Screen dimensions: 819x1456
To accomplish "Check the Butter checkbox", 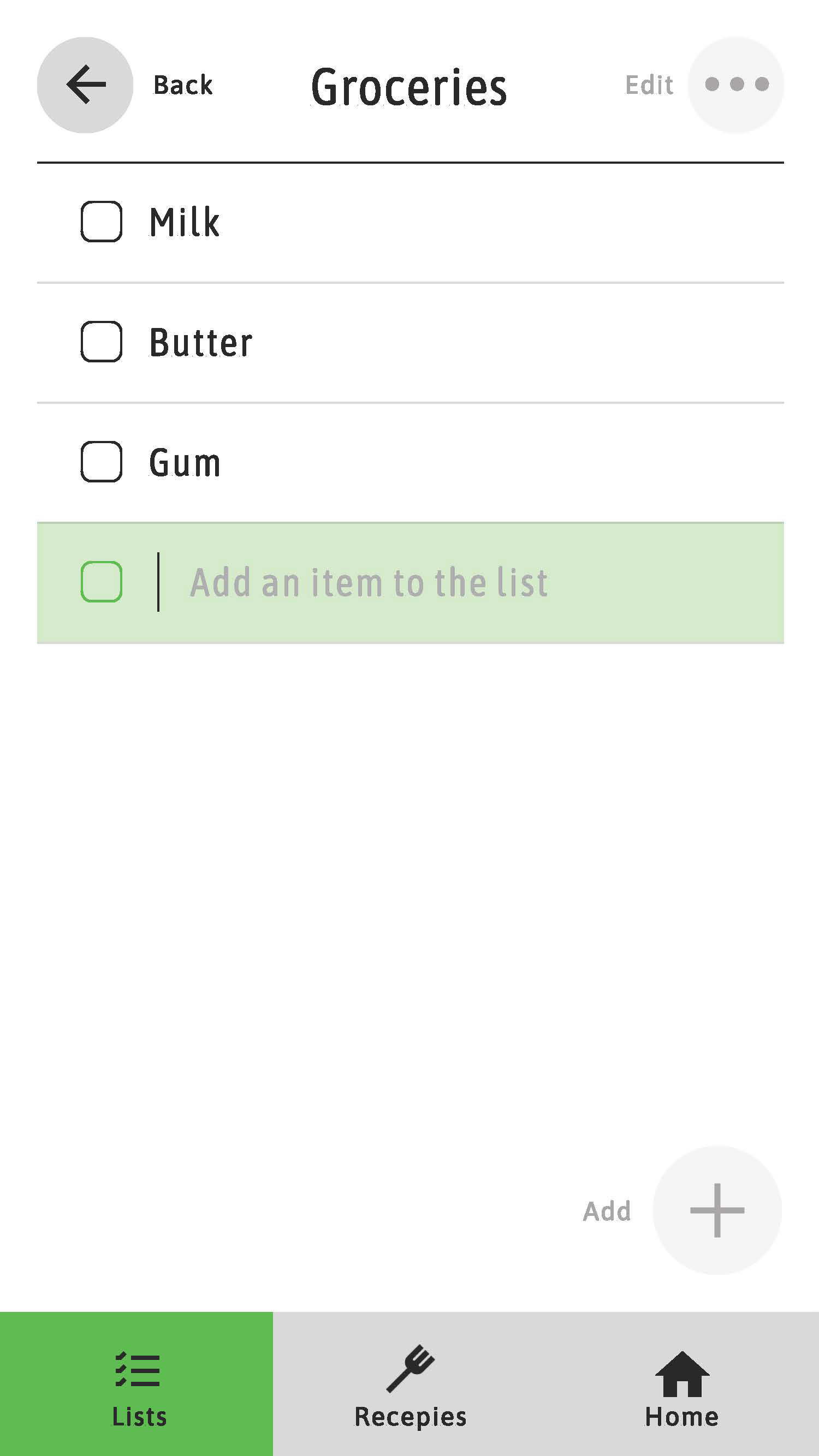I will click(x=101, y=342).
